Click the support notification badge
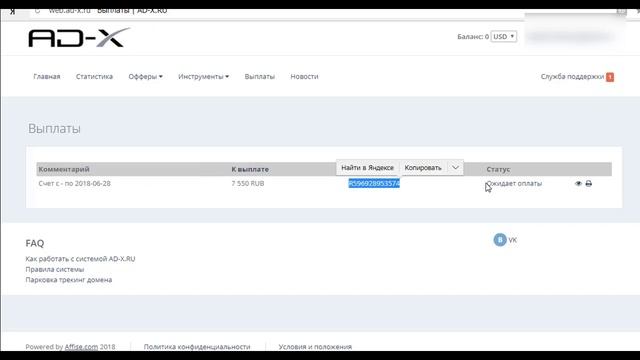 click(610, 77)
